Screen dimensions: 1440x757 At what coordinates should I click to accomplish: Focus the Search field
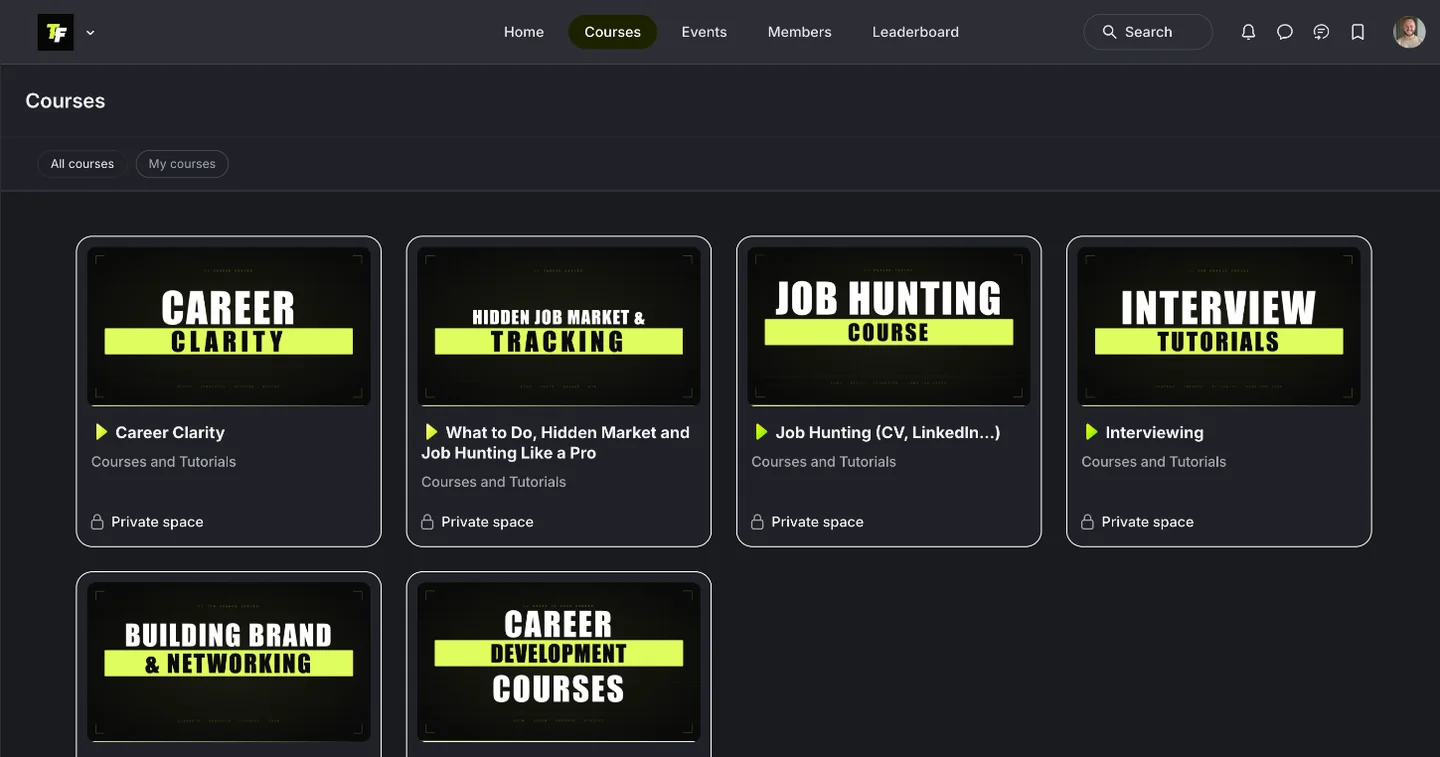(1148, 32)
